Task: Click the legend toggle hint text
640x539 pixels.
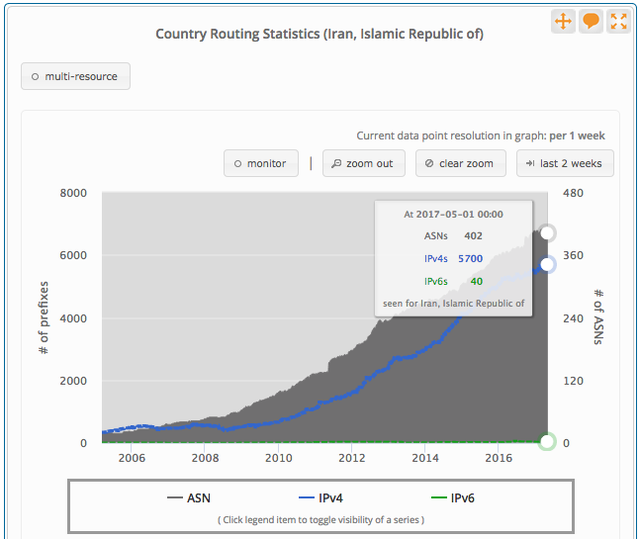Action: tap(321, 520)
